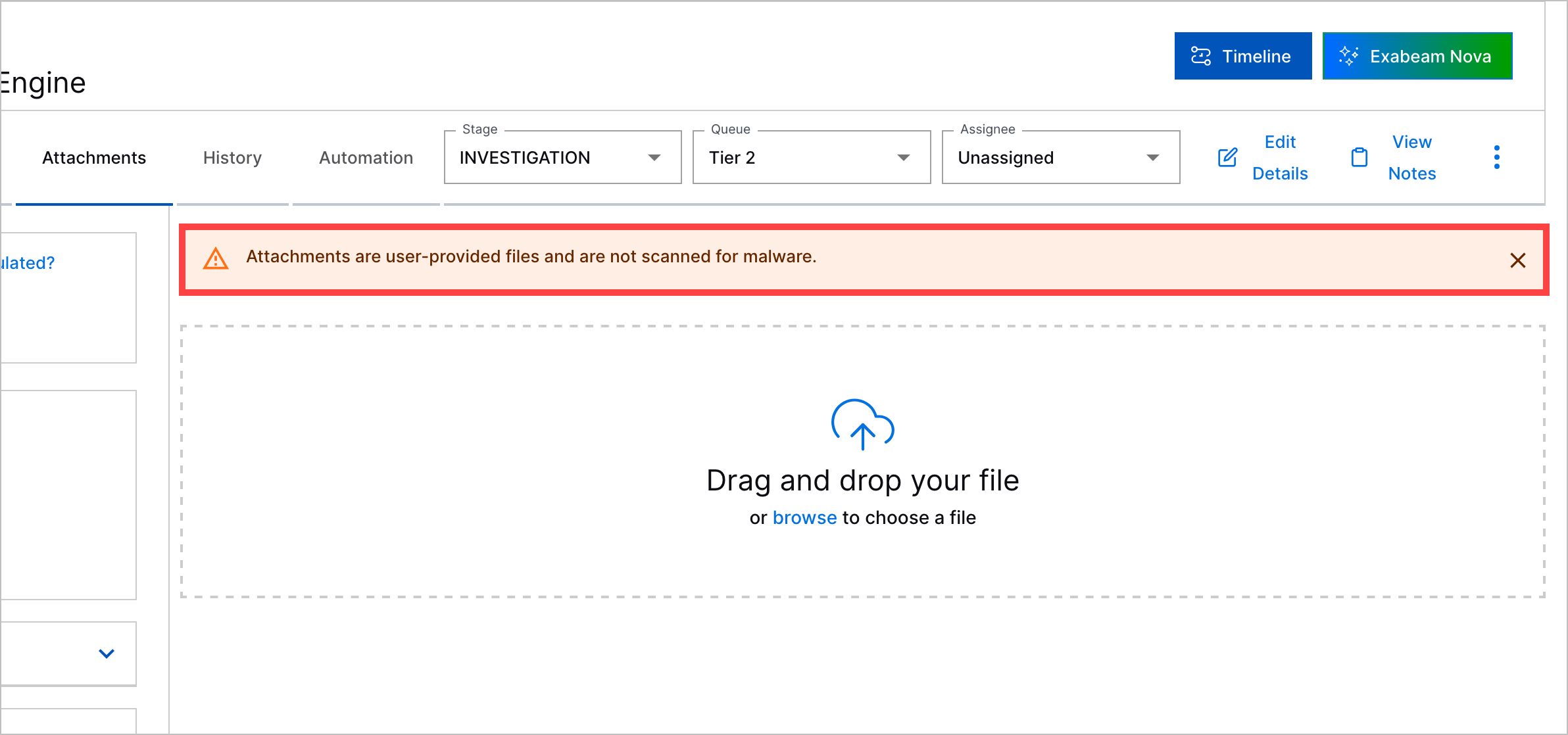Expand the collapsed sidebar section chevron
This screenshot has height=735, width=1568.
click(105, 653)
